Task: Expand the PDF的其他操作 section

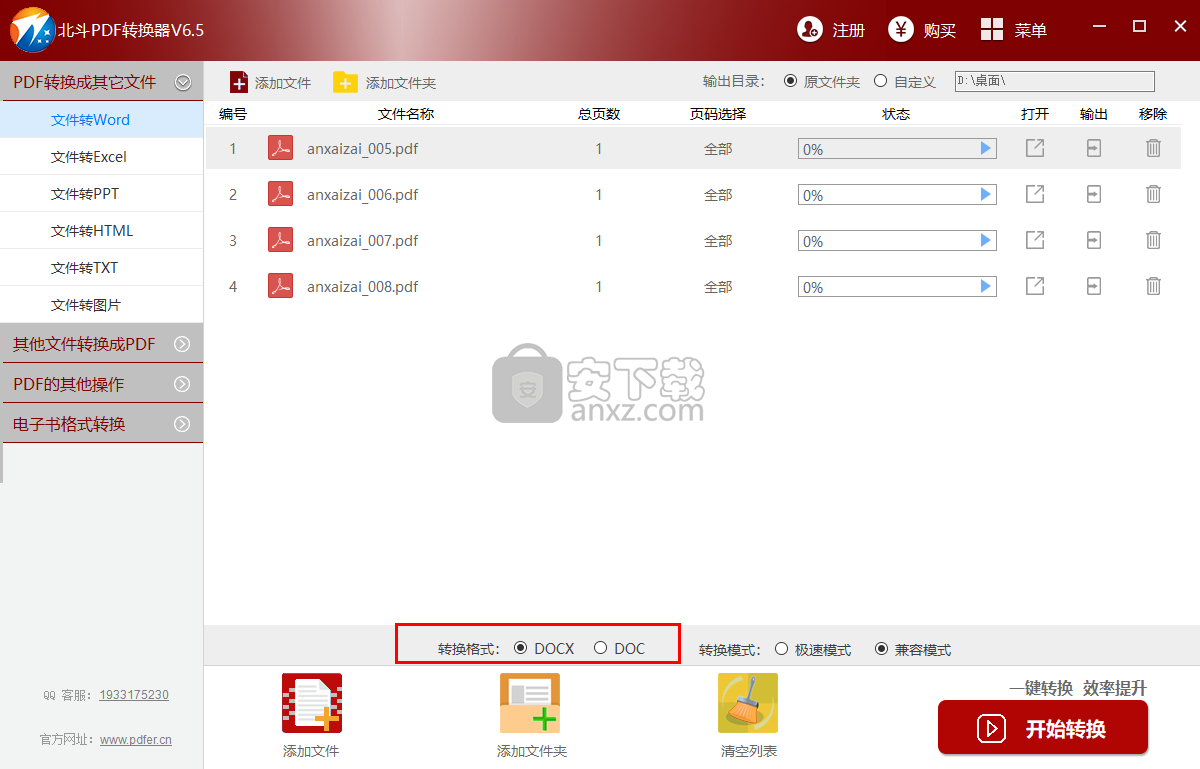Action: tap(182, 384)
